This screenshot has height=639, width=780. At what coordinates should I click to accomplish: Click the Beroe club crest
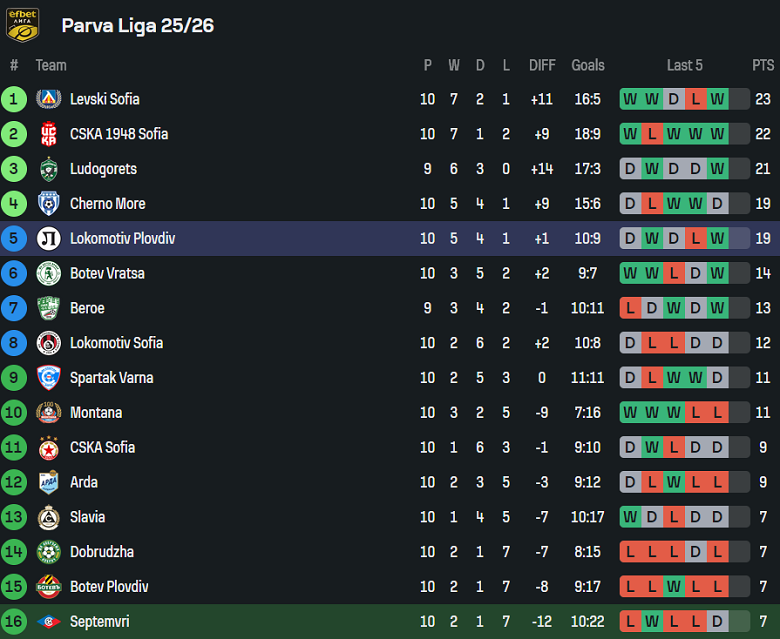[x=48, y=308]
